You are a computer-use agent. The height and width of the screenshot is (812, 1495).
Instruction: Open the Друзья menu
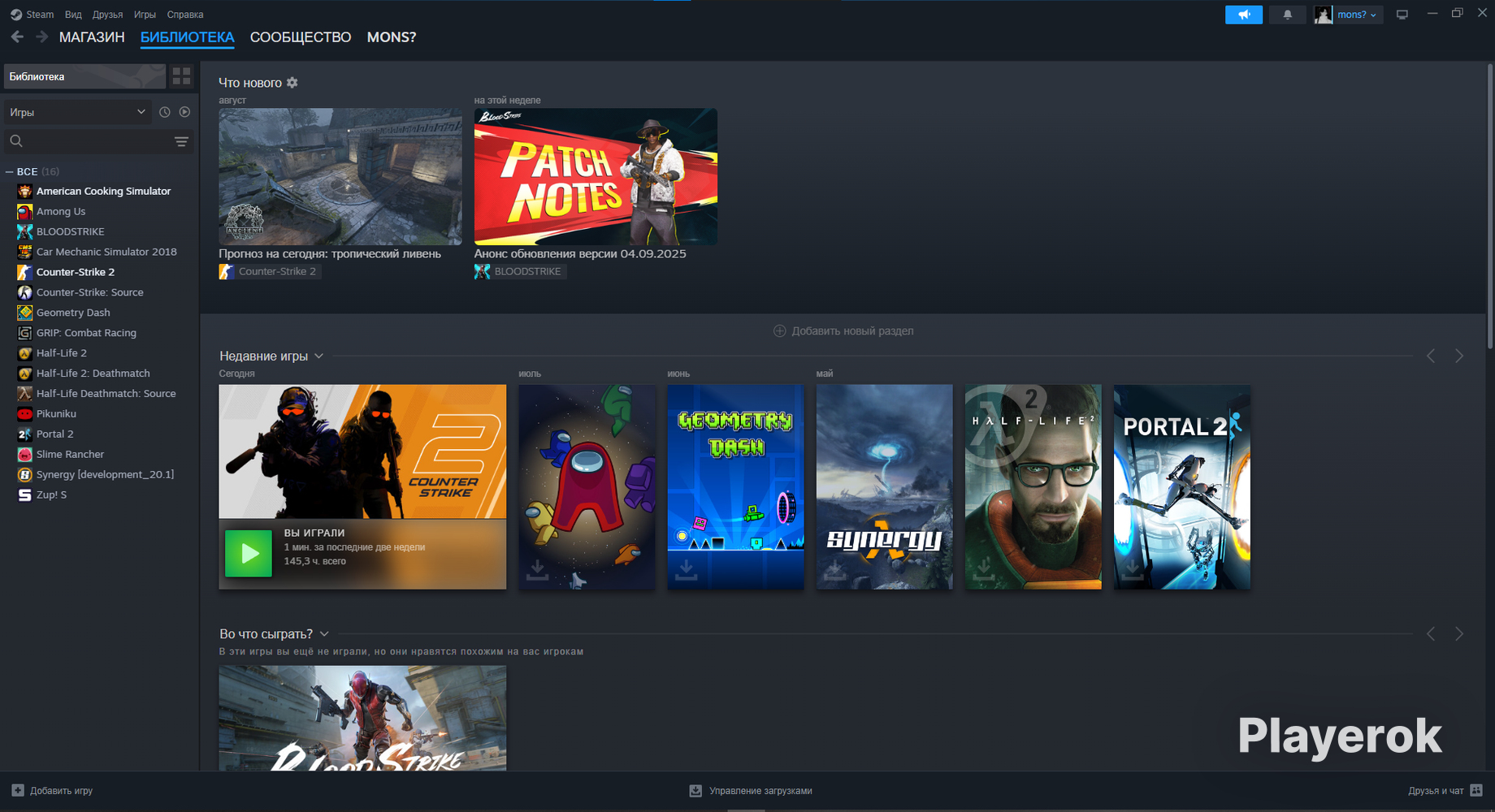click(107, 15)
